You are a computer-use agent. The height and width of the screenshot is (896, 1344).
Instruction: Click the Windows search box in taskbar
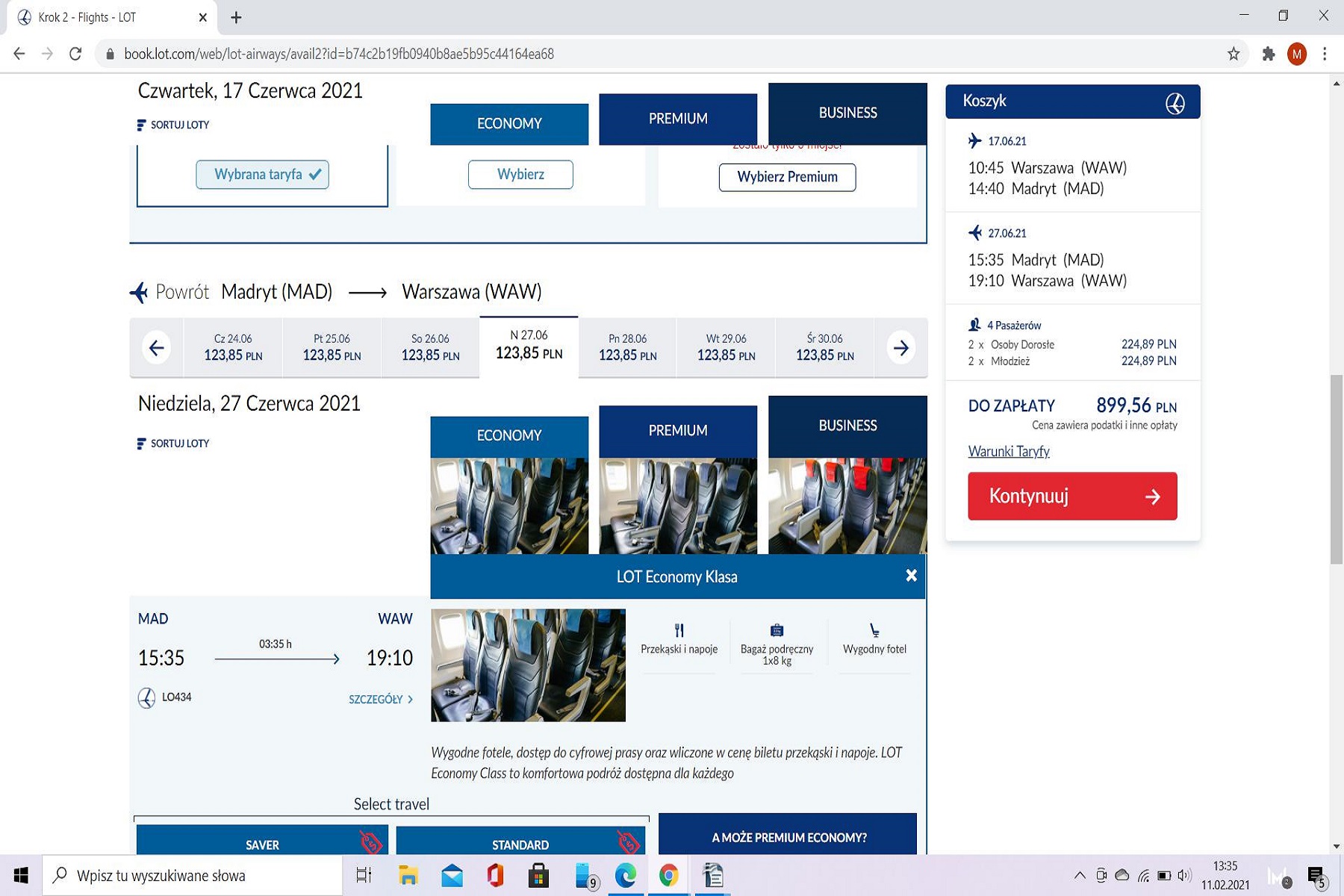coord(194,875)
